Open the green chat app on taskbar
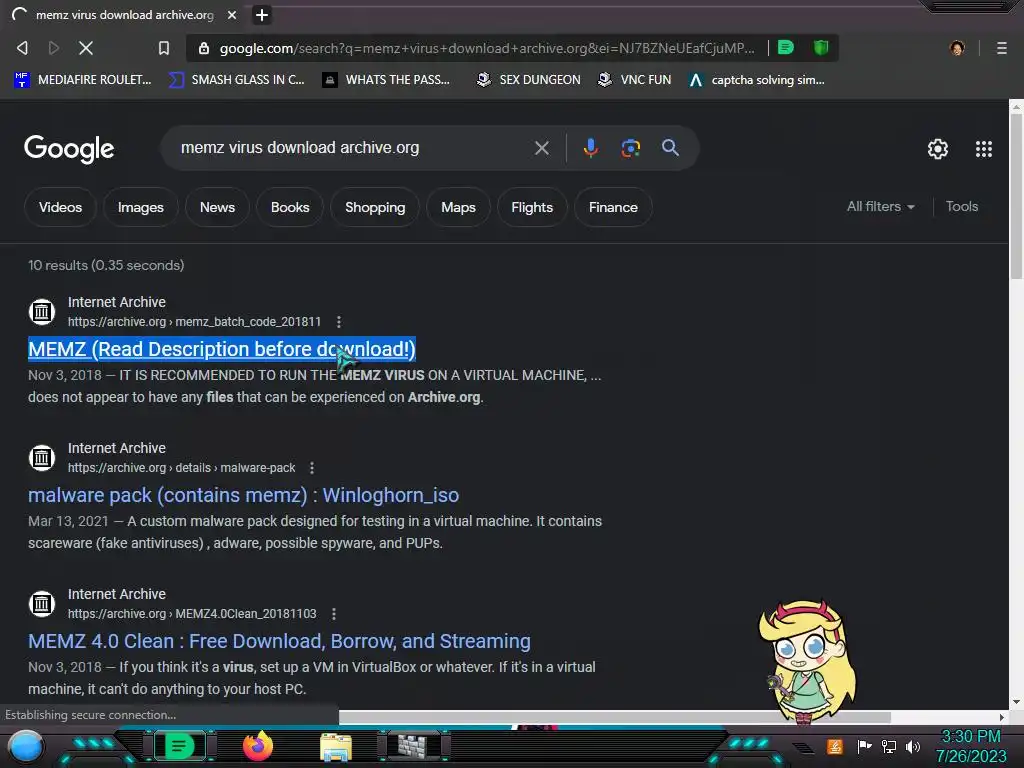The height and width of the screenshot is (768, 1024). 179,746
